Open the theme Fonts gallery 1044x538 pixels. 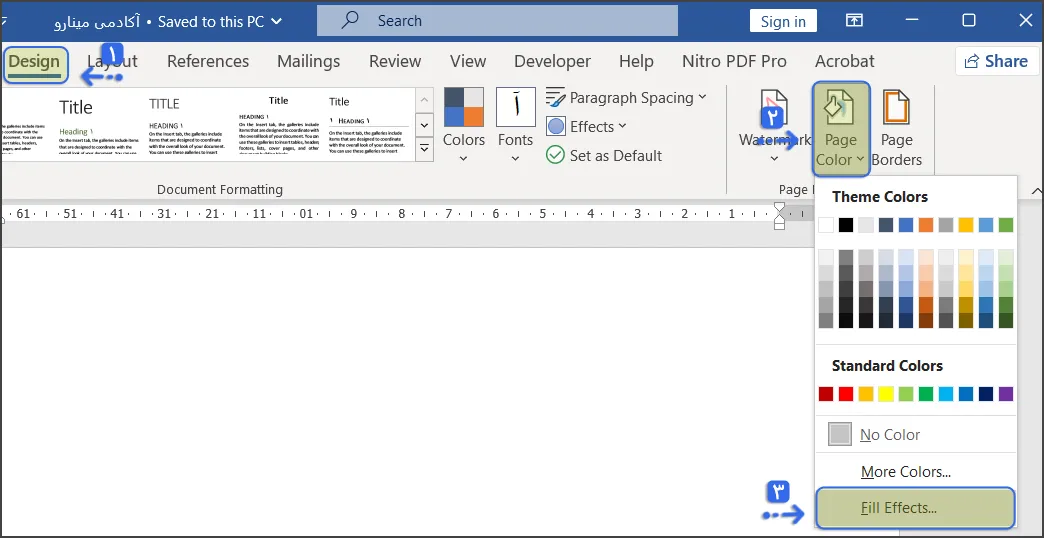tap(515, 127)
